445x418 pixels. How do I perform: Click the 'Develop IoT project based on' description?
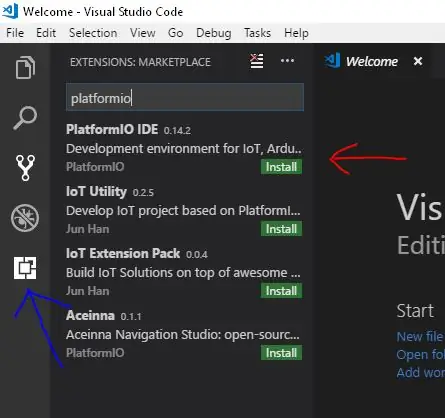[183, 211]
